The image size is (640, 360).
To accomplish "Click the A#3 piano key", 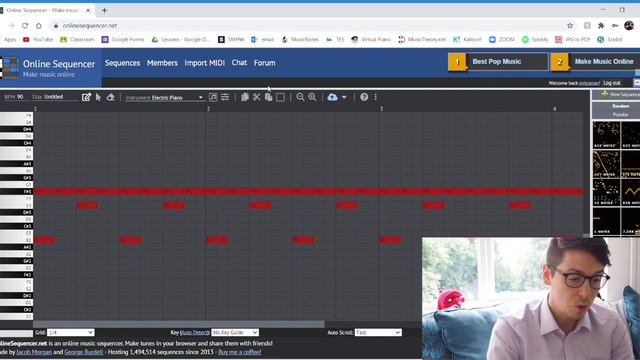I will coord(16,164).
